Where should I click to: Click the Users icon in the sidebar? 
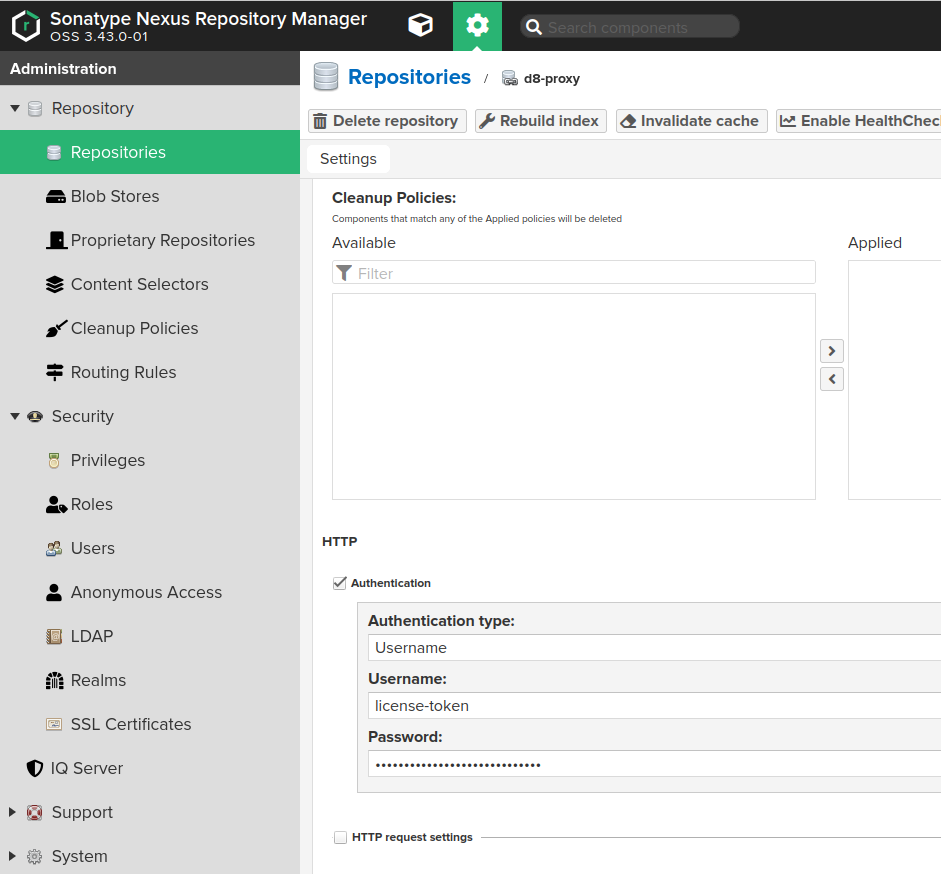tap(54, 548)
